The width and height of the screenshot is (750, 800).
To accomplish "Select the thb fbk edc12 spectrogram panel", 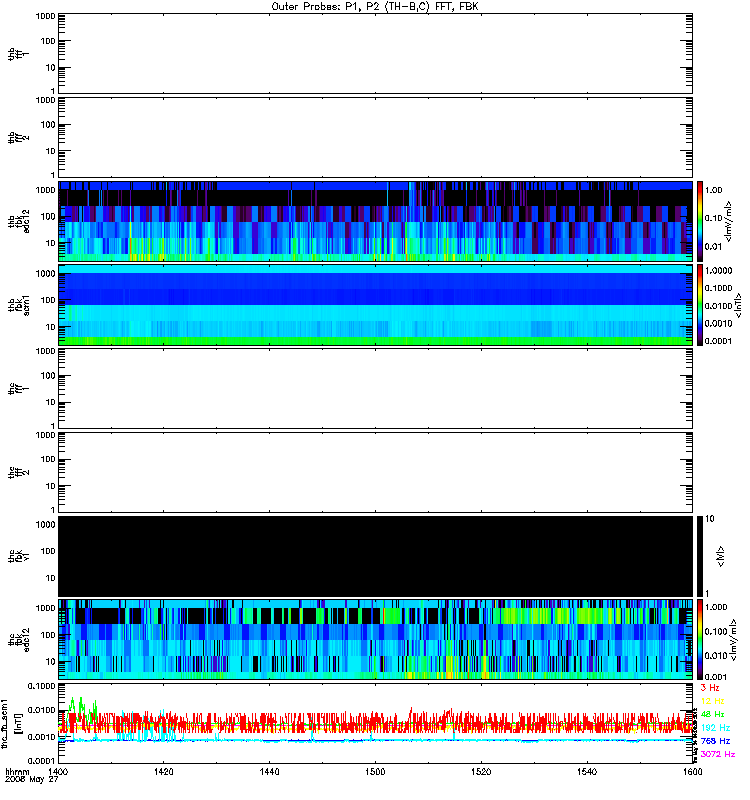I will coord(375,221).
